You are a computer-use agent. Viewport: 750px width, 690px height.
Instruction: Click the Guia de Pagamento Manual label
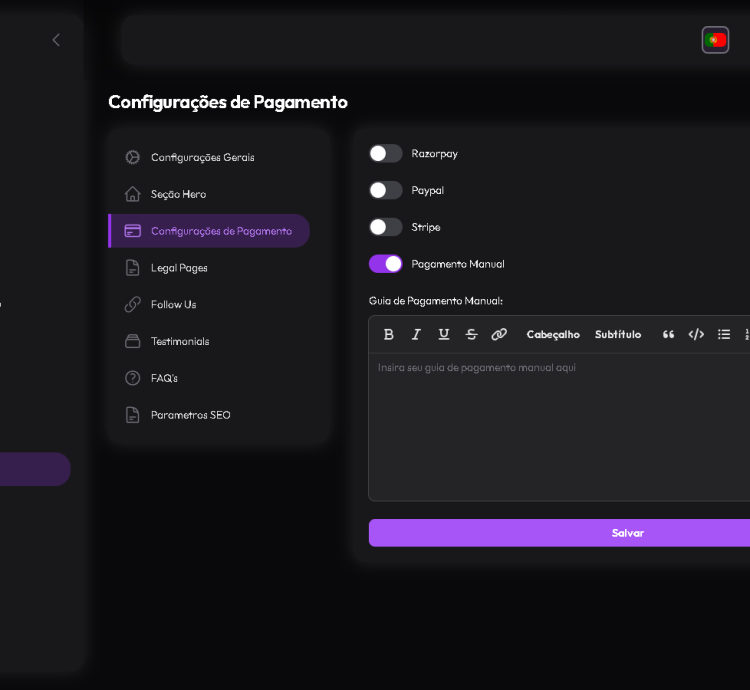435,301
